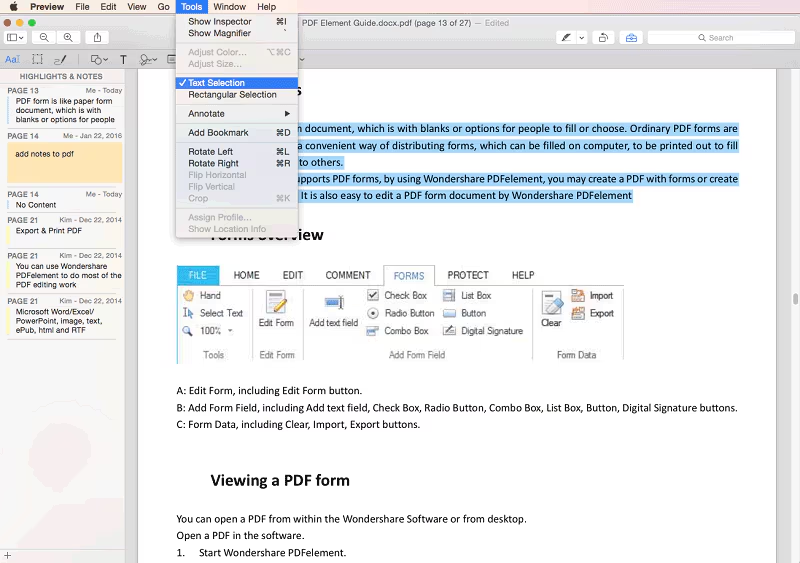Image resolution: width=800 pixels, height=563 pixels.
Task: Toggle the Markup Toolbar toolbox button
Action: coord(631,37)
